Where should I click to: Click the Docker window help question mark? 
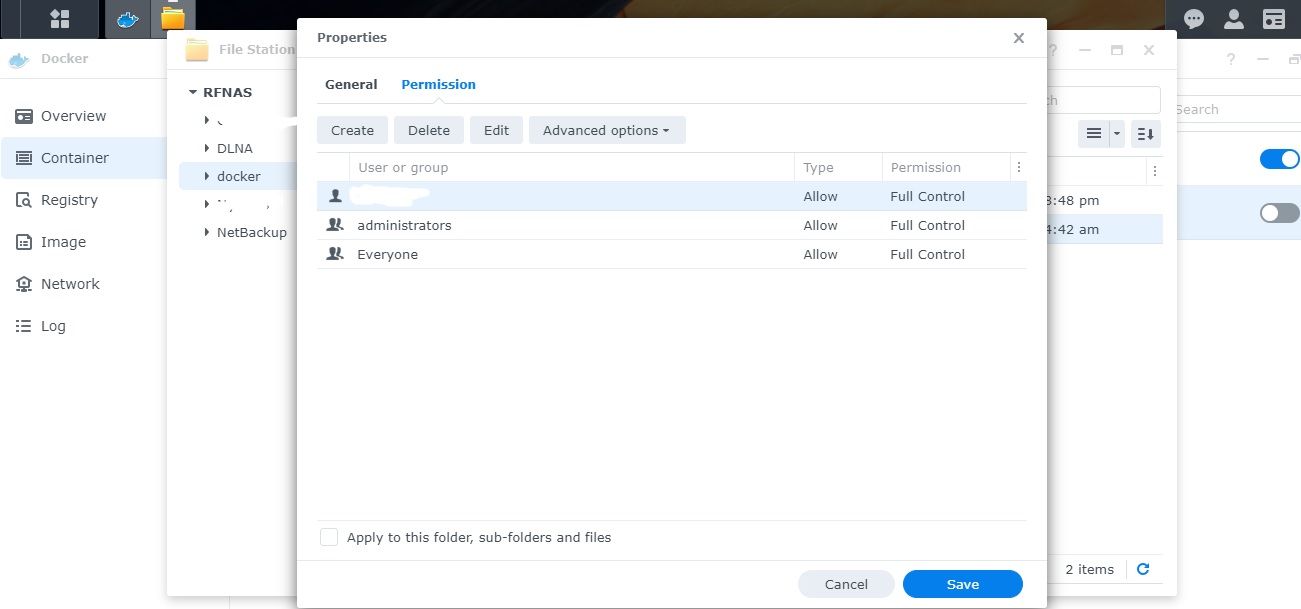point(1231,59)
